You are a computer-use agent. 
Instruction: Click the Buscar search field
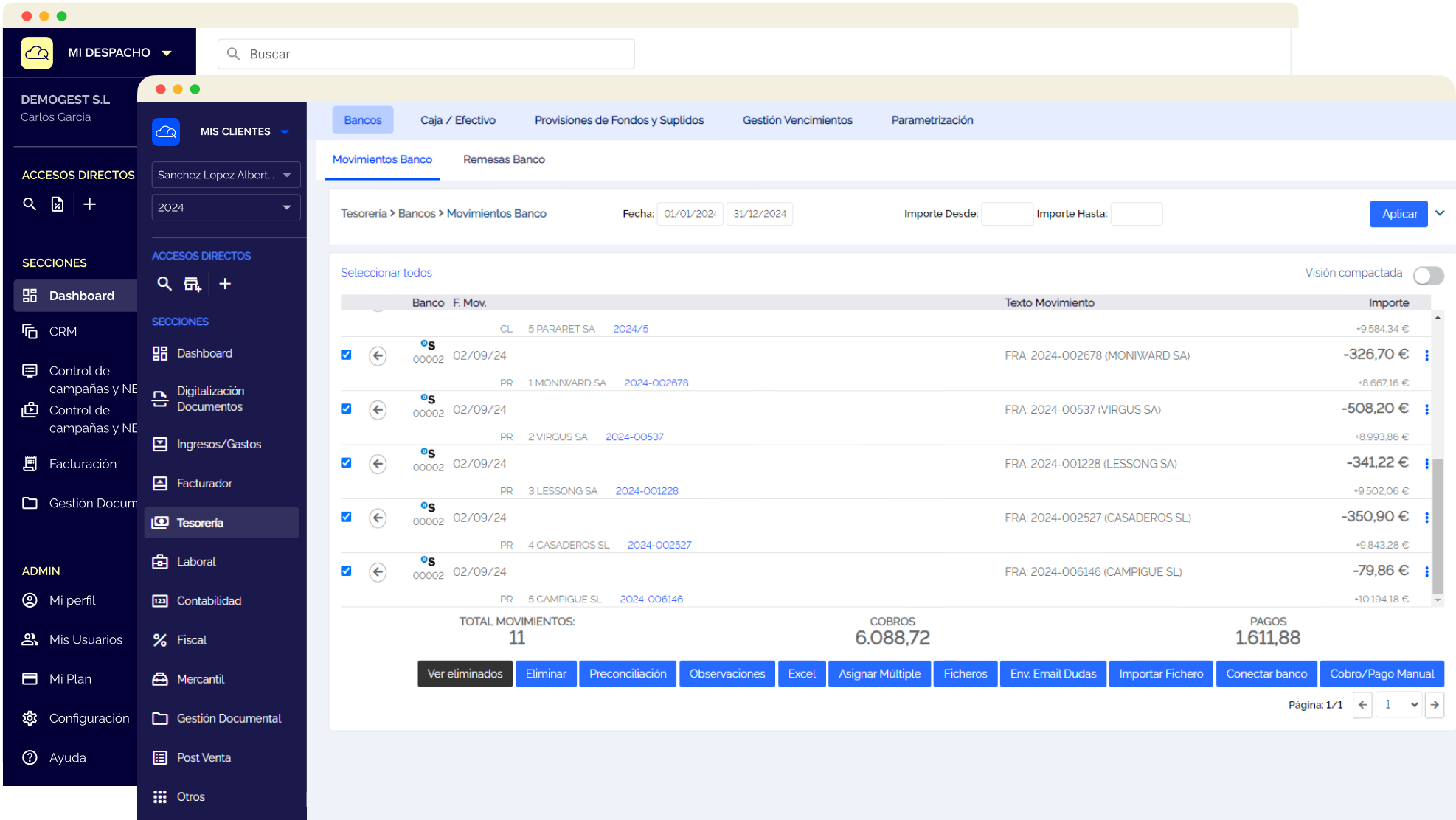pyautogui.click(x=426, y=54)
